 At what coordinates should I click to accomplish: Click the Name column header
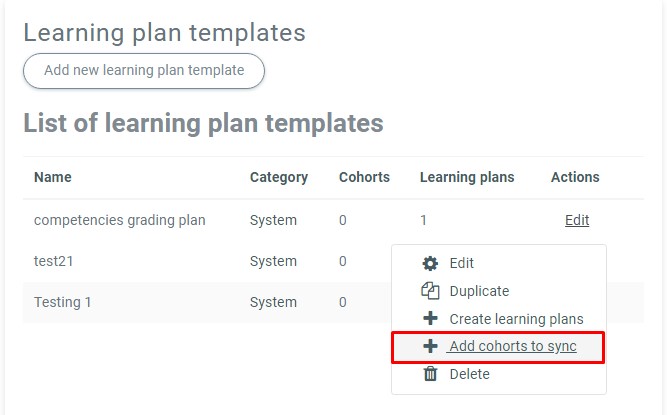53,177
